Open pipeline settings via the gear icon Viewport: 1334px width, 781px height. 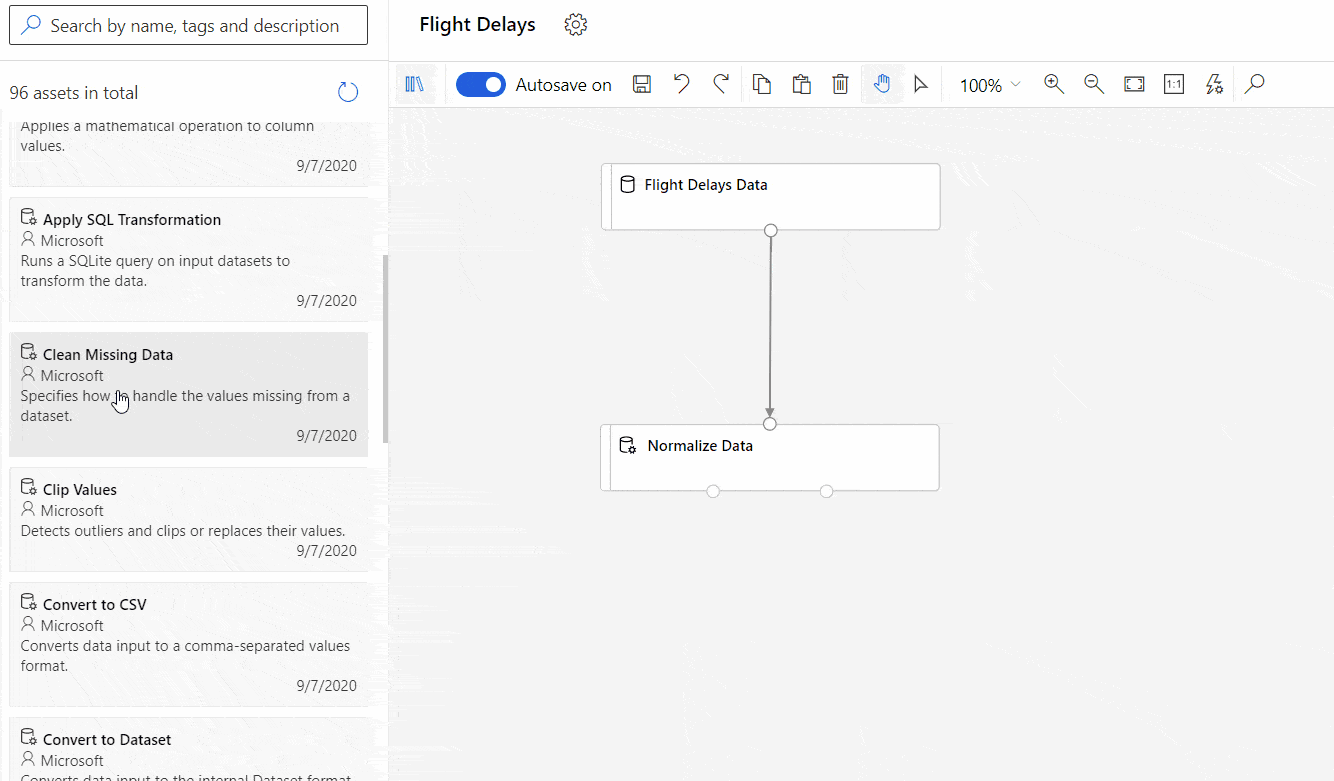click(575, 24)
